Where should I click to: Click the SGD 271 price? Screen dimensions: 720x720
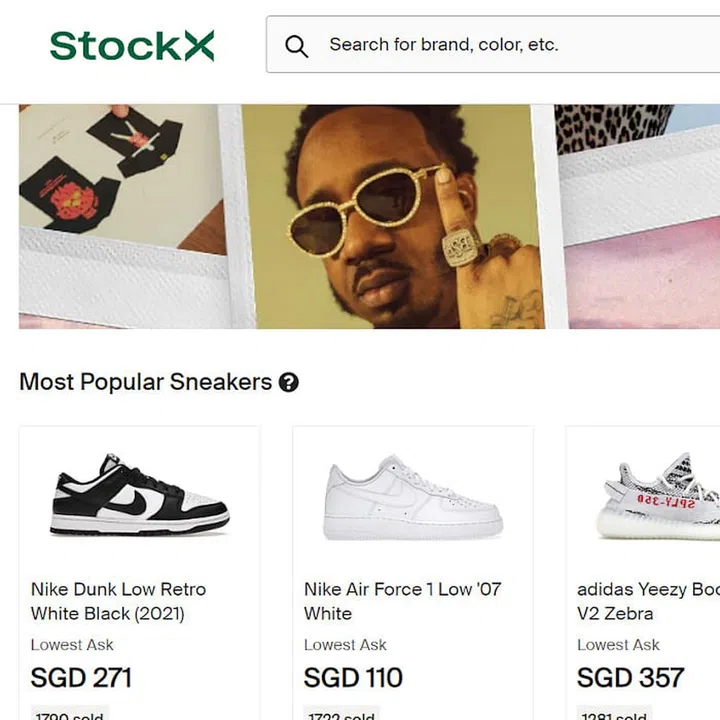[81, 678]
